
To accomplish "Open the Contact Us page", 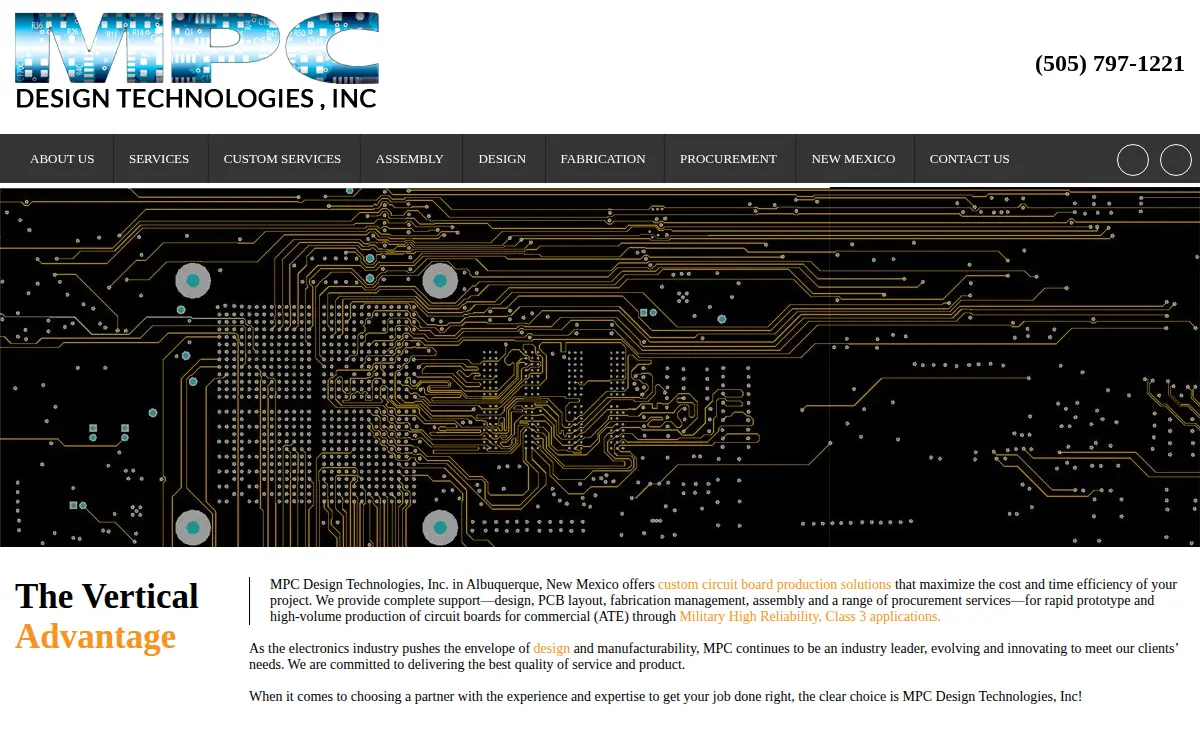I will (x=969, y=159).
